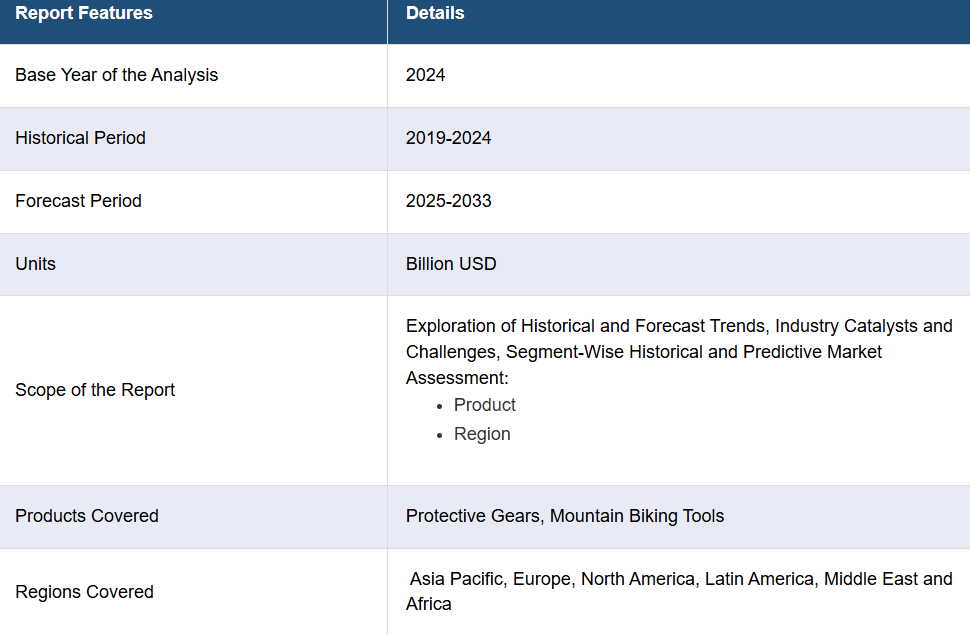This screenshot has height=635, width=970.
Task: Click the 2024 base year value
Action: pyautogui.click(x=425, y=75)
